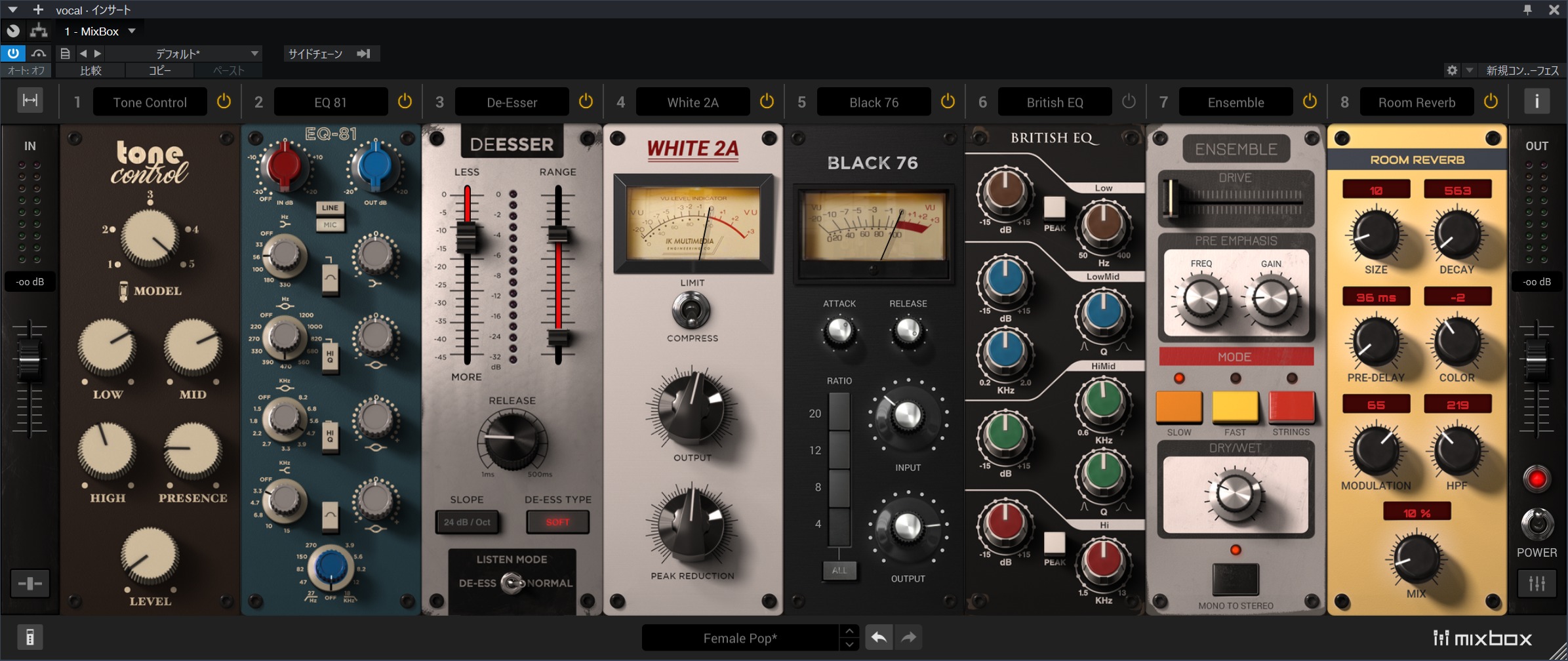The image size is (1568, 661).
Task: Click the オート:オフ automation label
Action: click(x=27, y=70)
